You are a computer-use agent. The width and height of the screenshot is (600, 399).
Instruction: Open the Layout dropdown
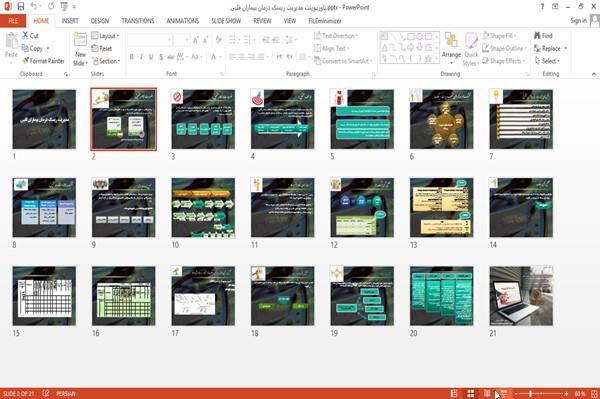click(x=105, y=36)
